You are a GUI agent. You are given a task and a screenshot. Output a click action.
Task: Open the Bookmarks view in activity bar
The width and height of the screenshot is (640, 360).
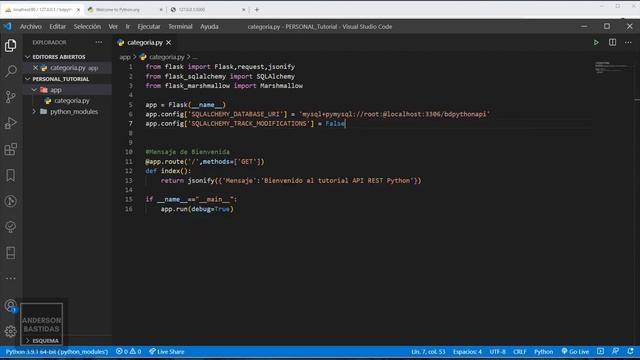(11, 175)
